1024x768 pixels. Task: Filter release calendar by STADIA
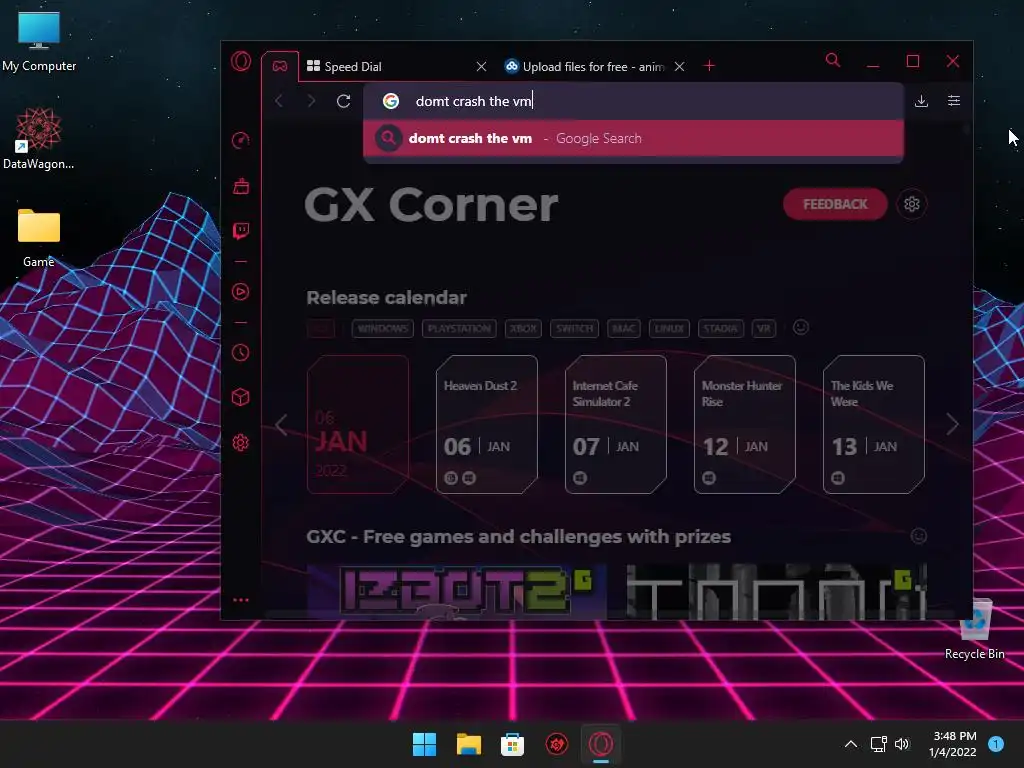coord(720,328)
